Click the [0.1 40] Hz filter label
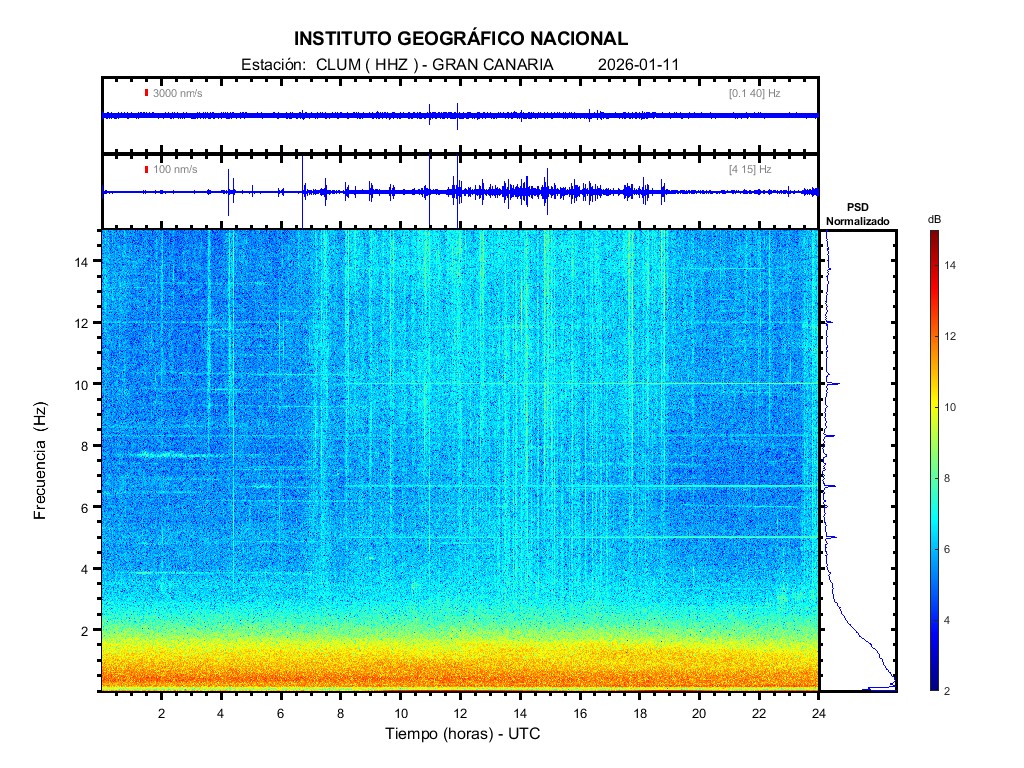Screen dimensions: 1024x768 point(754,93)
